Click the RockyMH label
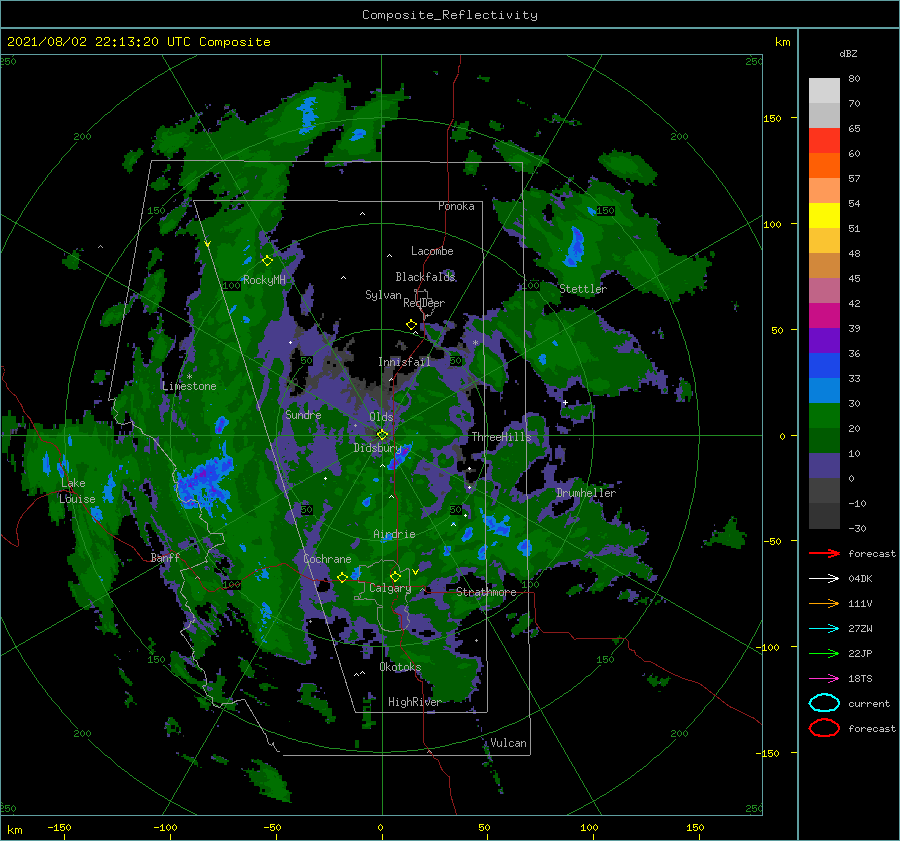The width and height of the screenshot is (900, 841). (x=264, y=280)
